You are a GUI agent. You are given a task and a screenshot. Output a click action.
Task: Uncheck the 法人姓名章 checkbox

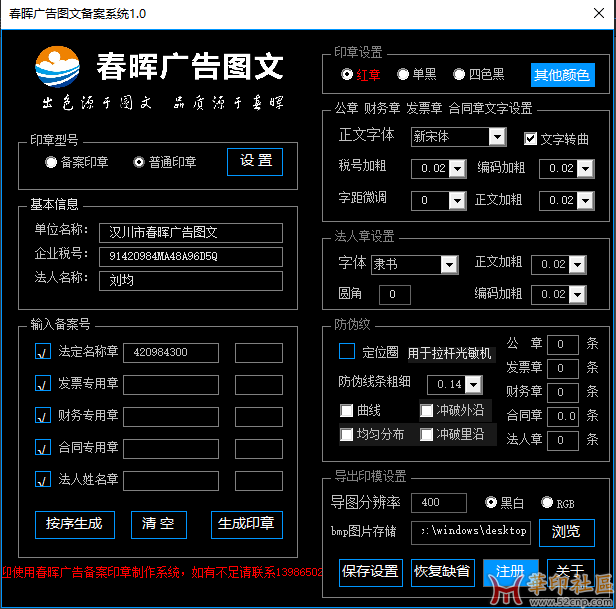point(43,479)
